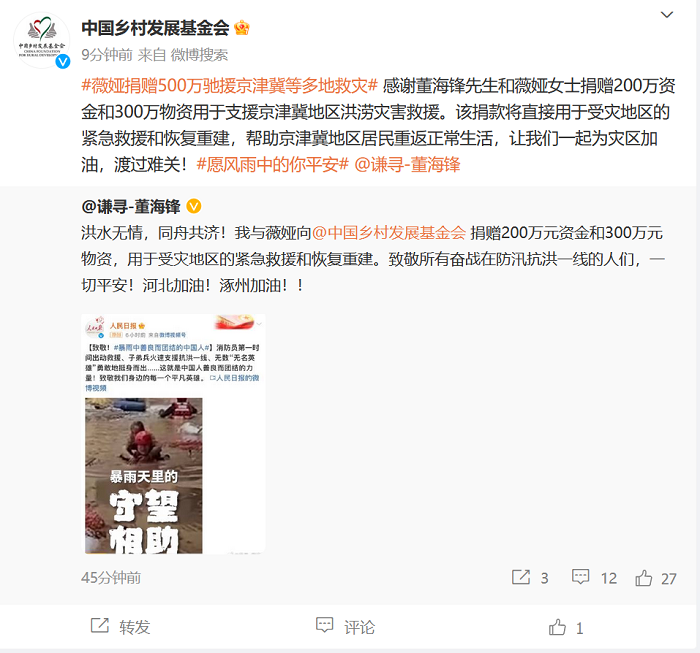Open quoted author @谦寻-董海锋 heading
Screen dimensions: 700x653
131,207
